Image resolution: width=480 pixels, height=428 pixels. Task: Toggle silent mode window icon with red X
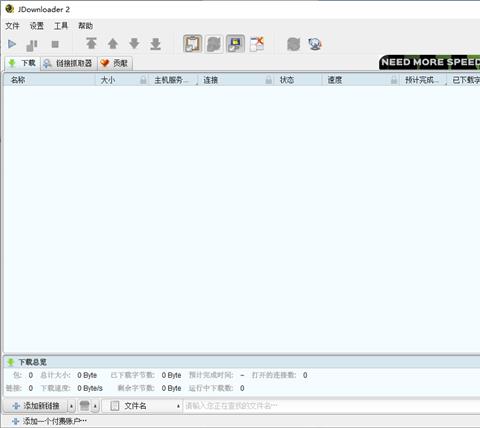point(257,44)
